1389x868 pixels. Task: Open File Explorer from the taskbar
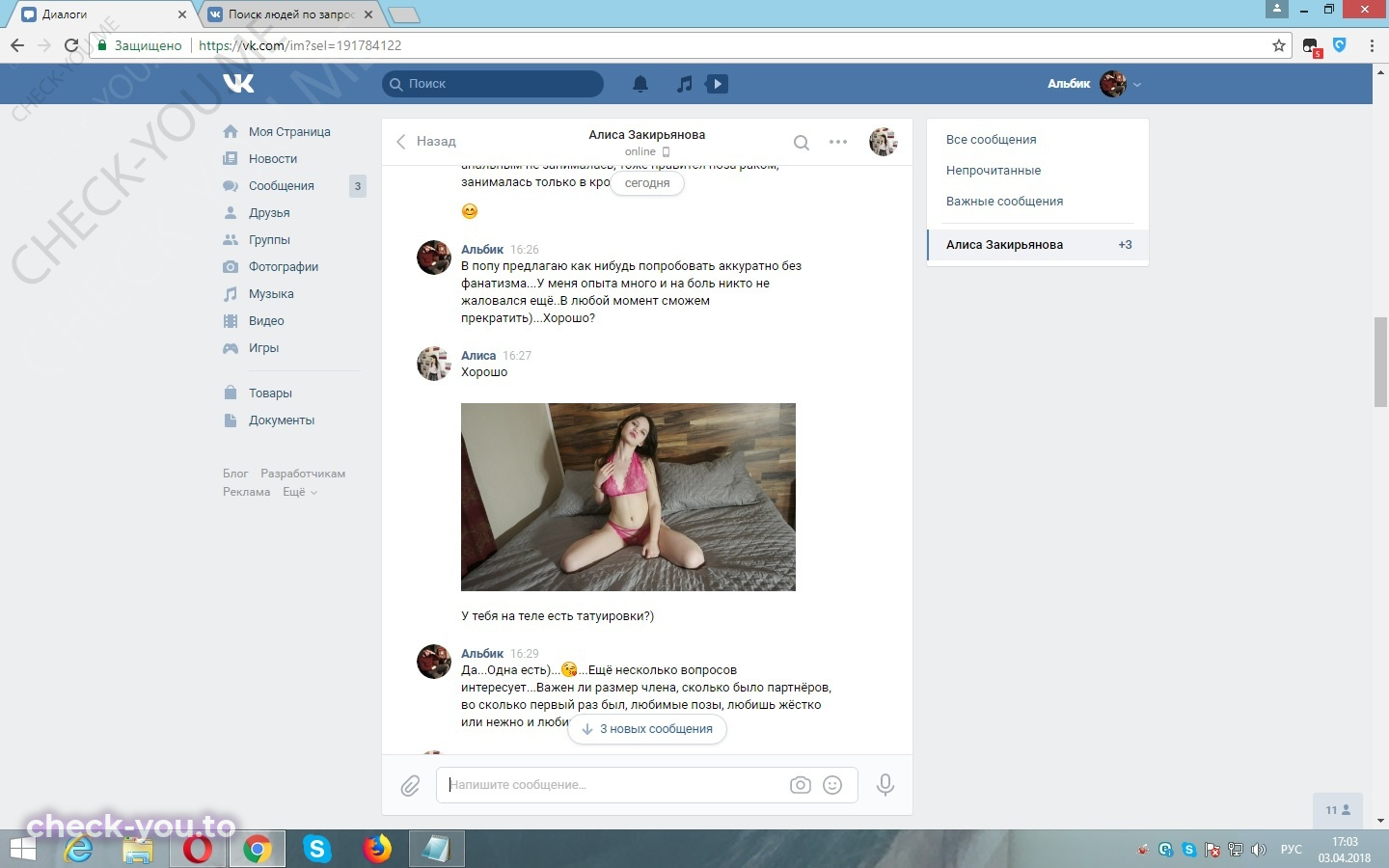[138, 849]
